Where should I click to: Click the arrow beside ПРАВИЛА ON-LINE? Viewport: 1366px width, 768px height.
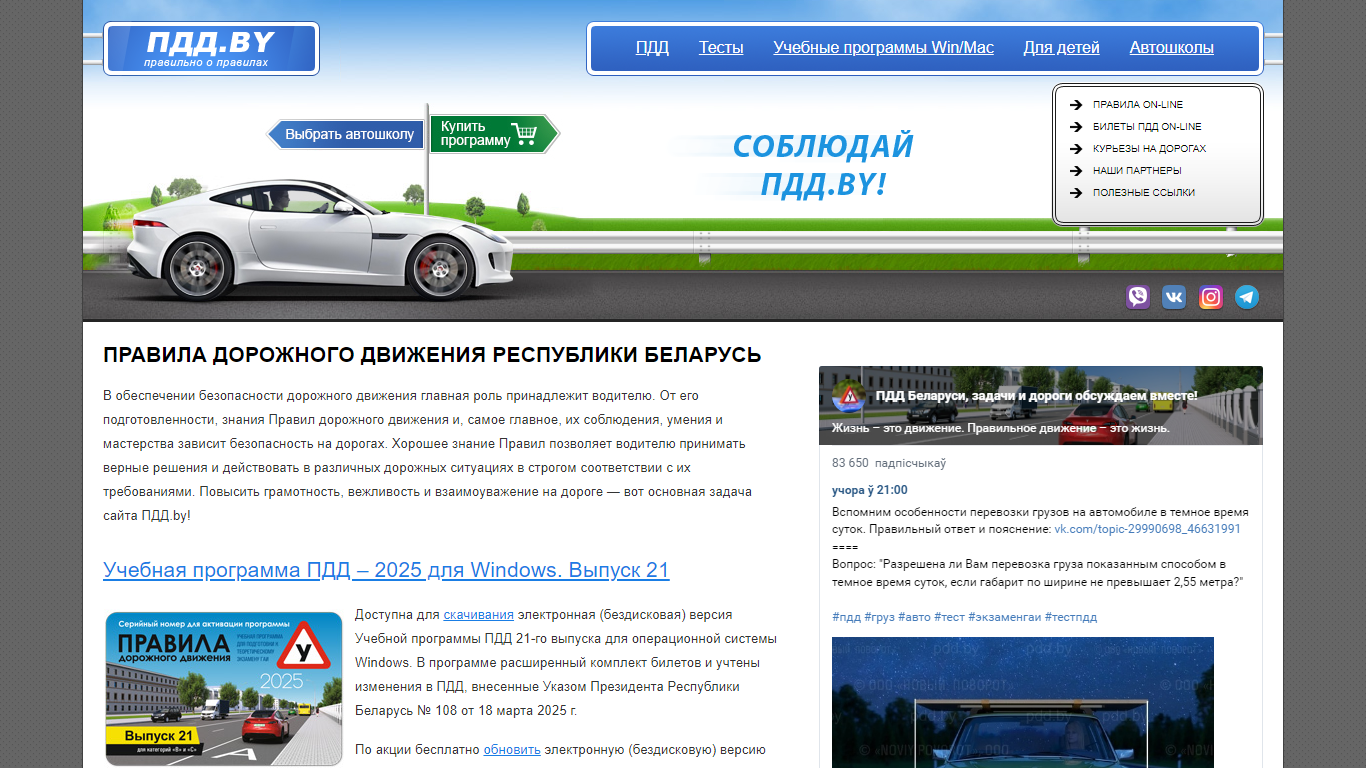point(1076,105)
